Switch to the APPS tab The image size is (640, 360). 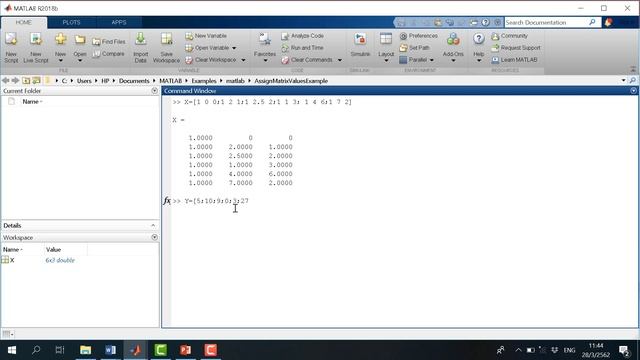pos(119,22)
